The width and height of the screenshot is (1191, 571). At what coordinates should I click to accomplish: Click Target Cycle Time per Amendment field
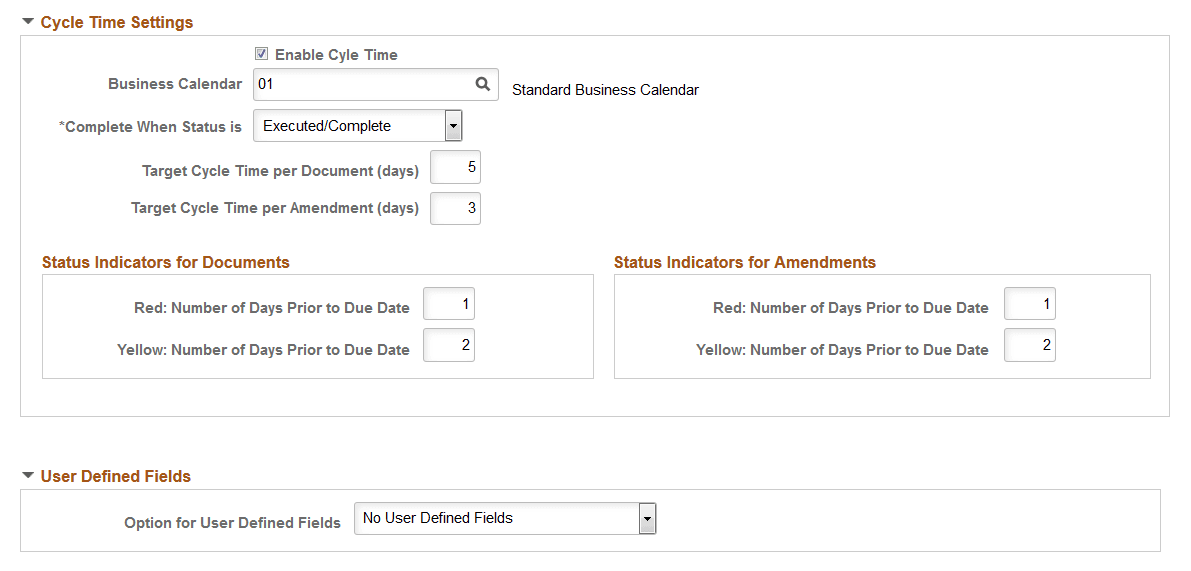[x=456, y=209]
